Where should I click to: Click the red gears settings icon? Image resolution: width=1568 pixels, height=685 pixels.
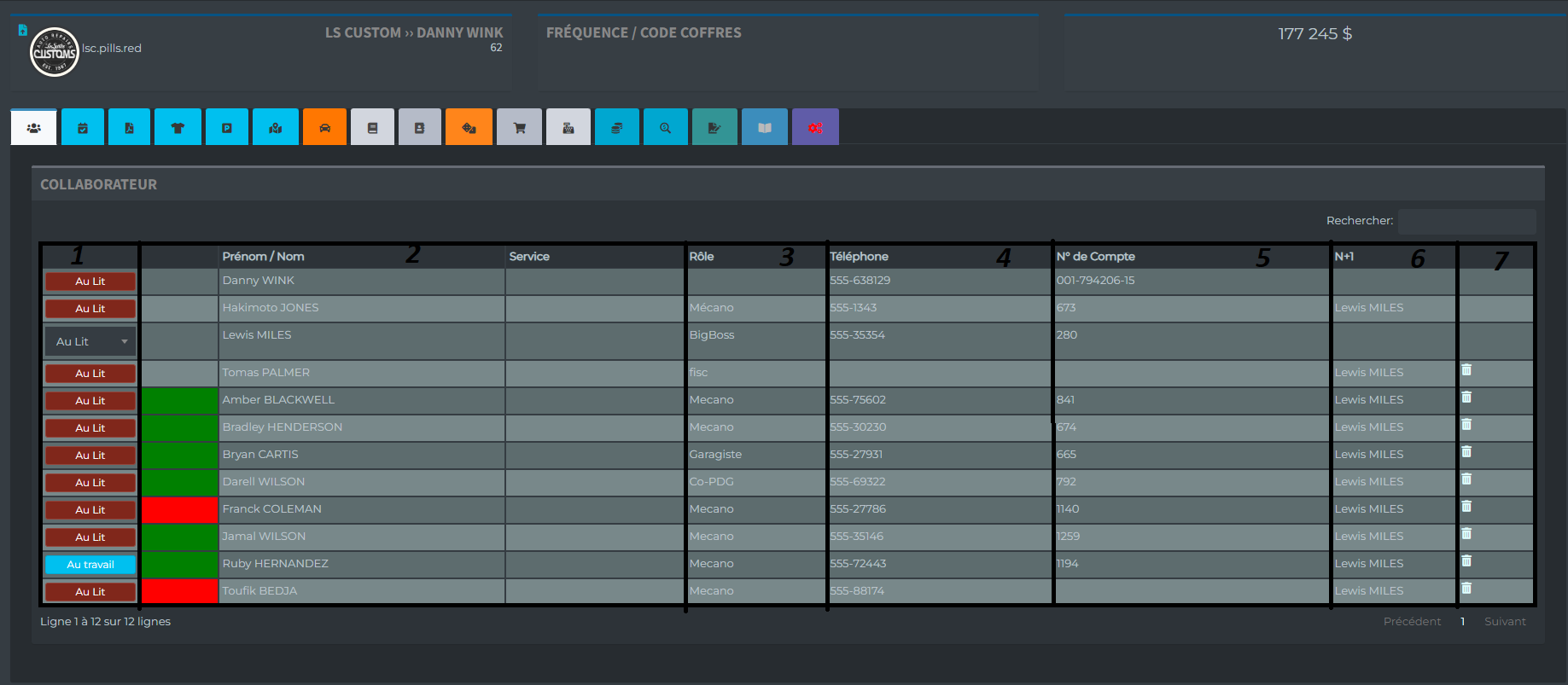[x=815, y=127]
